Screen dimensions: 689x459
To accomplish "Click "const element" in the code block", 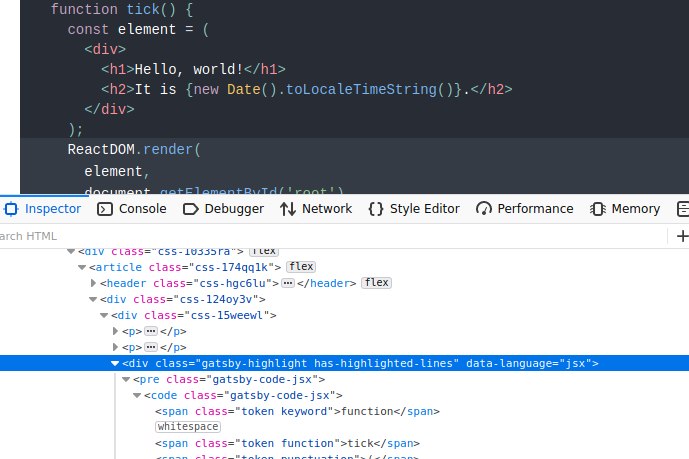I will (122, 29).
